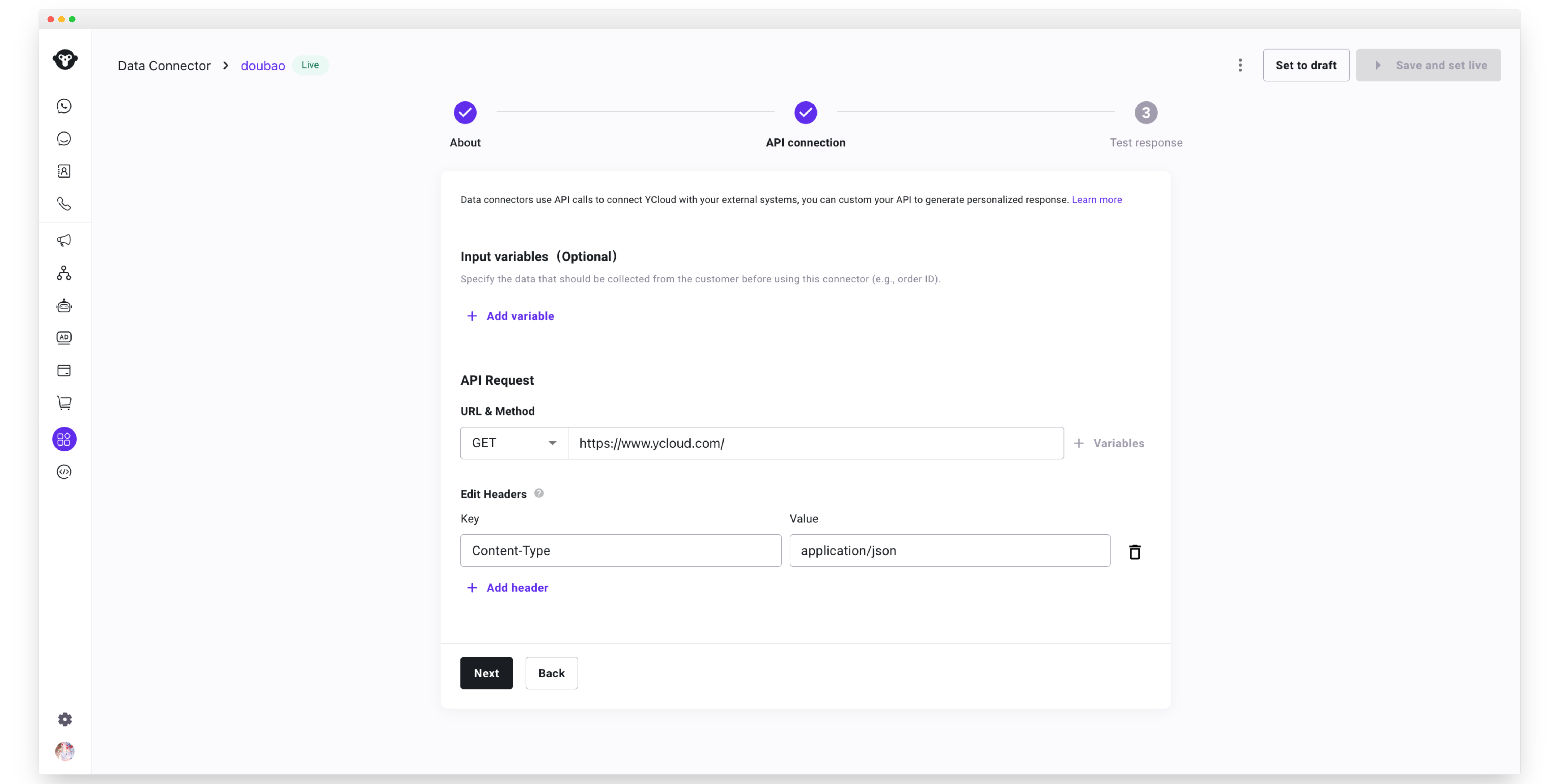Screen dimensions: 1559x784
Task: Open the contacts icon in sidebar
Action: 64,171
